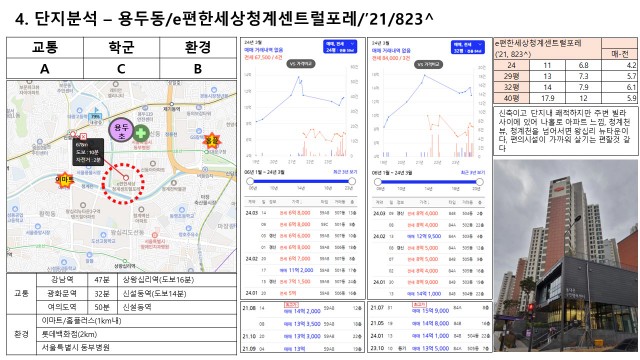Image resolution: width=640 pixels, height=360 pixels.
Task: Select the 학군 header cell
Action: tap(121, 47)
